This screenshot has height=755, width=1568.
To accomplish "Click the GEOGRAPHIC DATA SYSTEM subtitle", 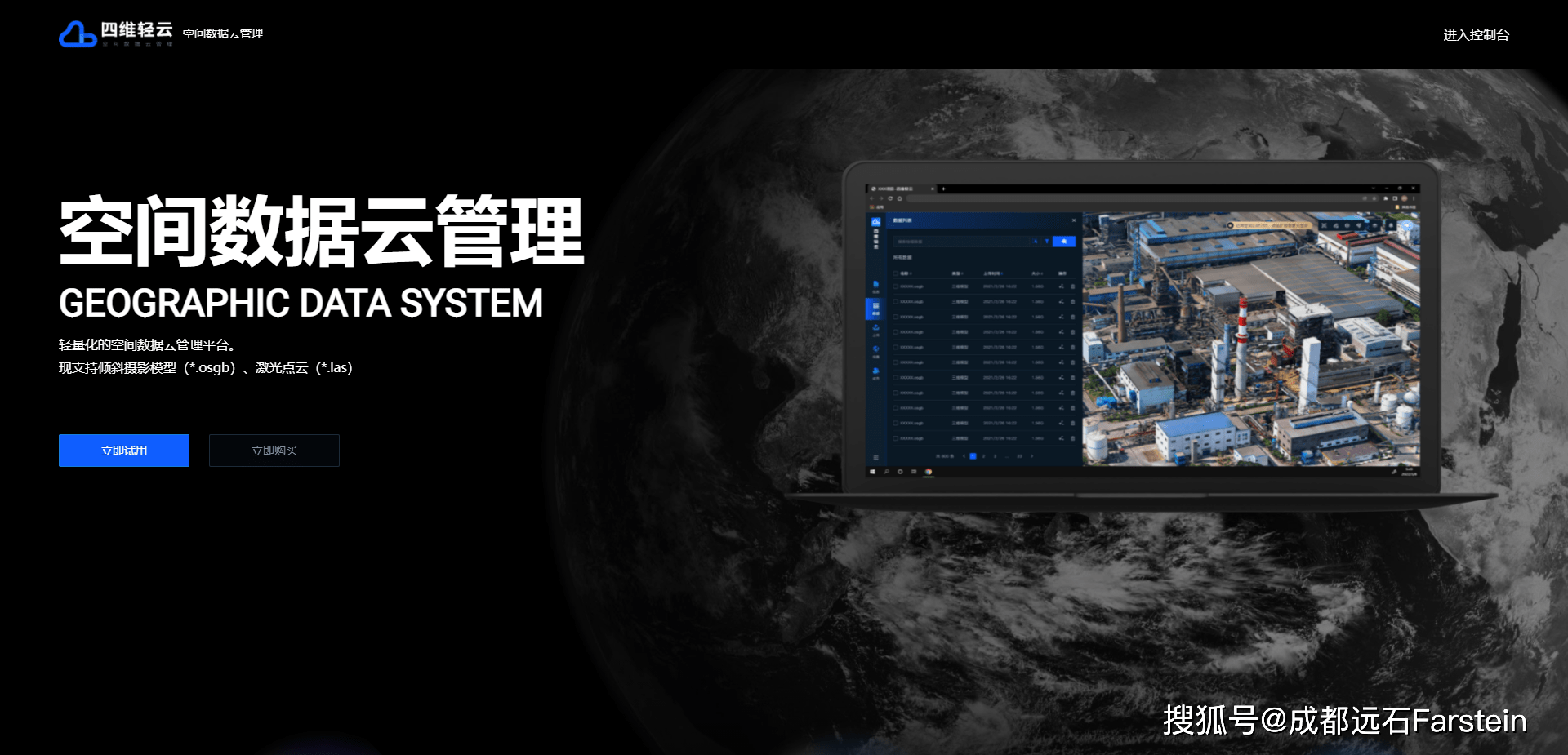I will [x=301, y=304].
